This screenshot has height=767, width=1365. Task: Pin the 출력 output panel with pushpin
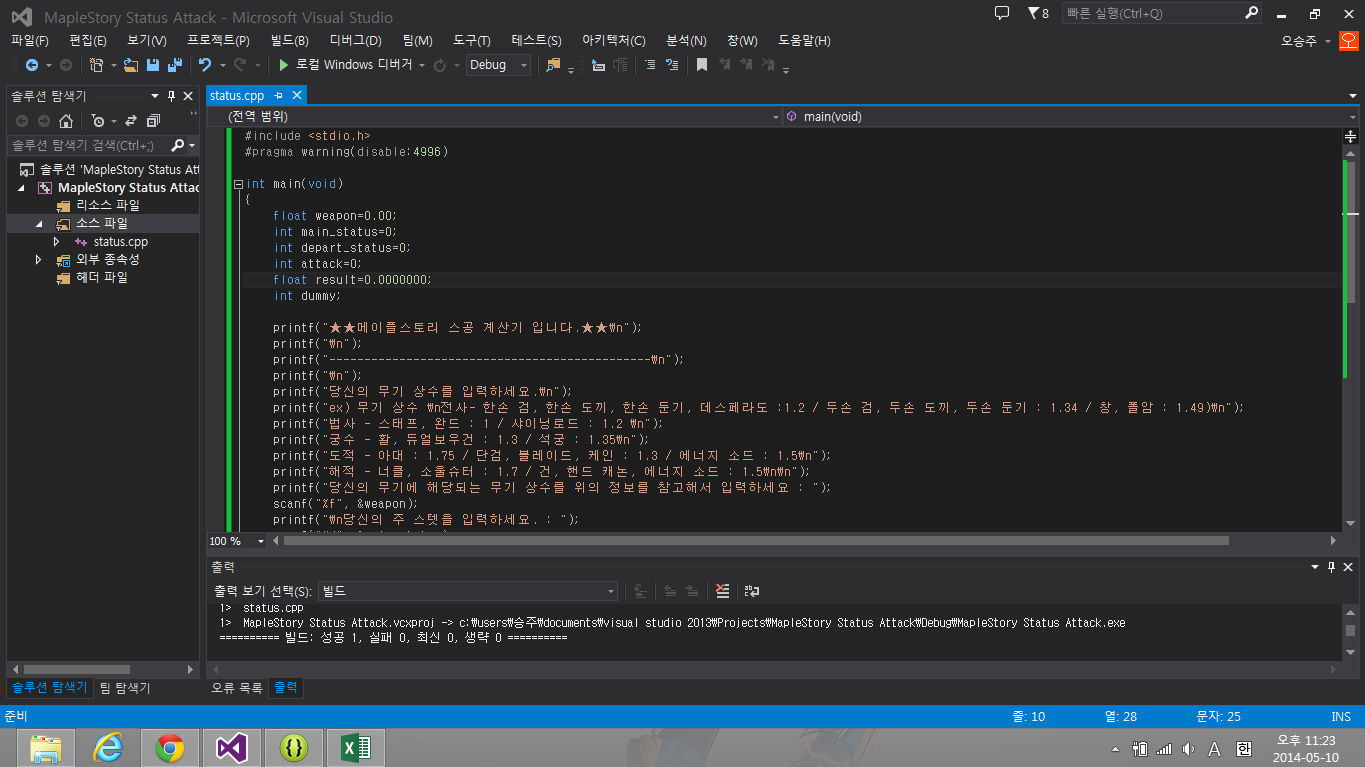[1331, 567]
